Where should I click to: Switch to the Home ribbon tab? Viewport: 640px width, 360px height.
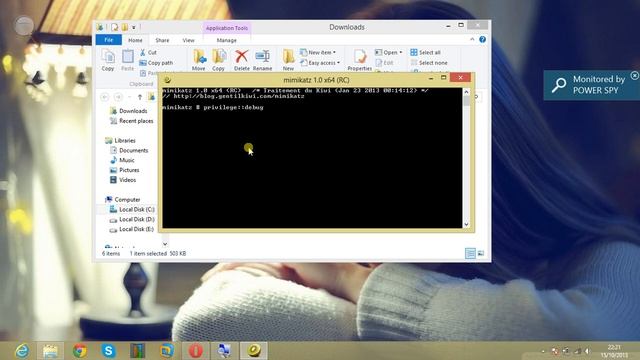click(x=135, y=40)
